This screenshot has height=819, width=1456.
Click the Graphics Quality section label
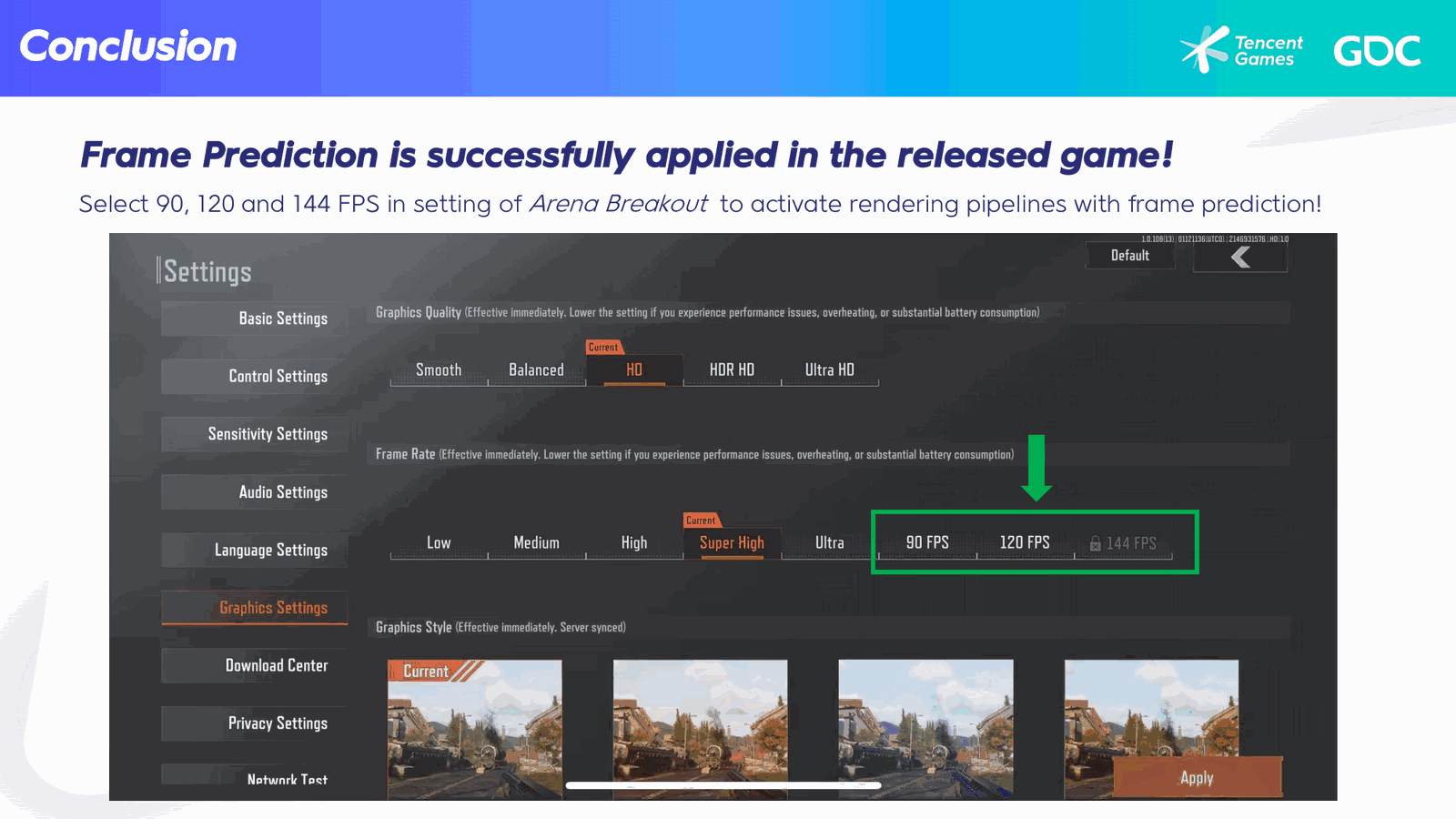[419, 312]
